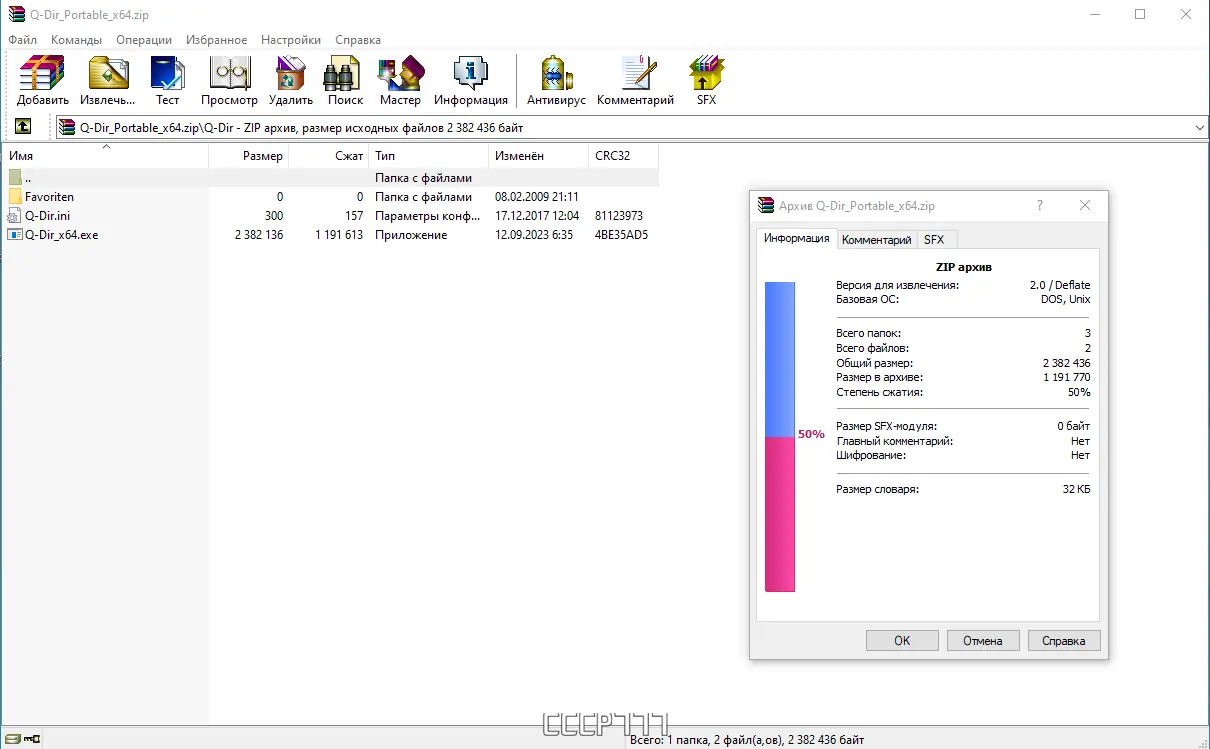Select the Q-Dir_x64.exe application icon

(x=15, y=235)
